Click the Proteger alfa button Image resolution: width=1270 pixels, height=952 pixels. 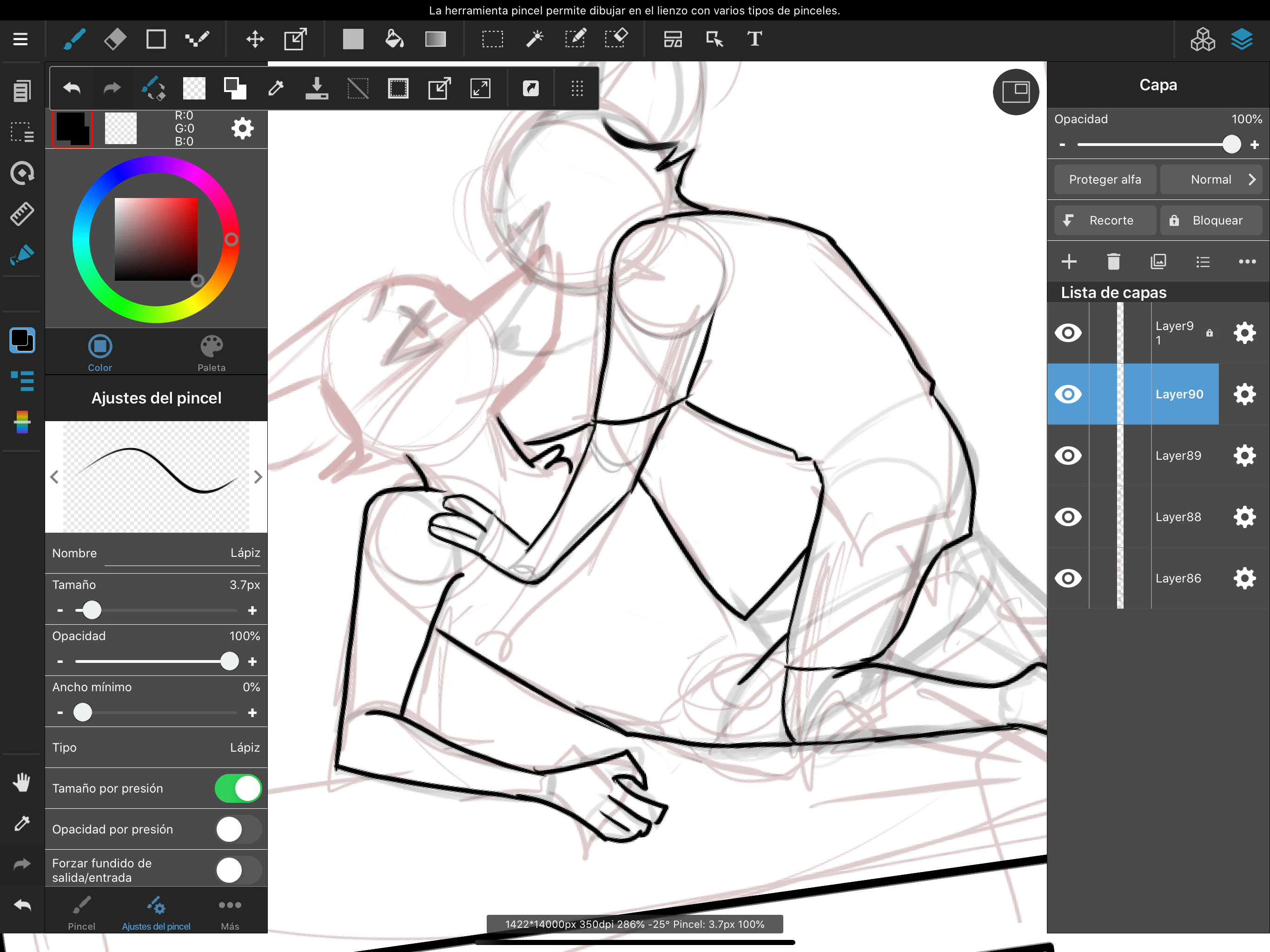tap(1105, 180)
